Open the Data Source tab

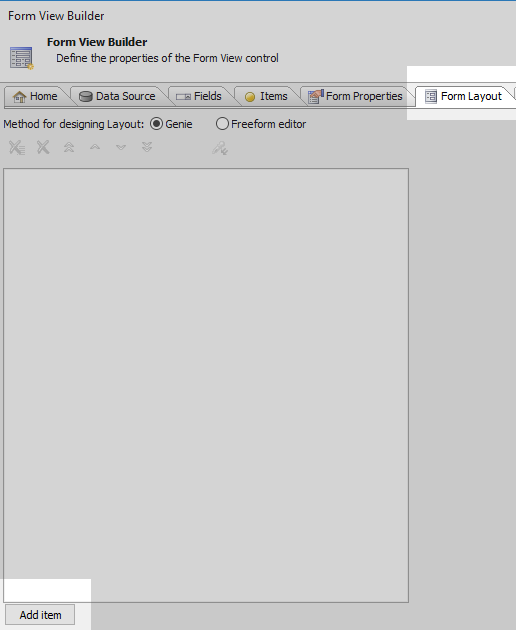[x=117, y=96]
